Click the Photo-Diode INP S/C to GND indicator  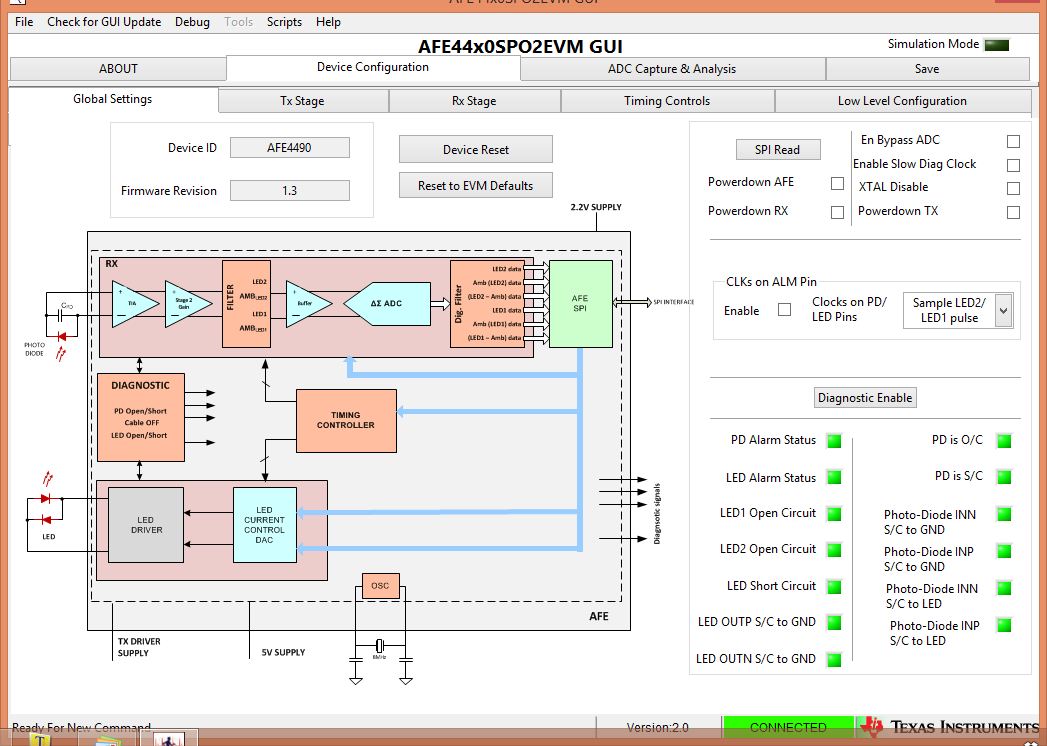click(1004, 551)
